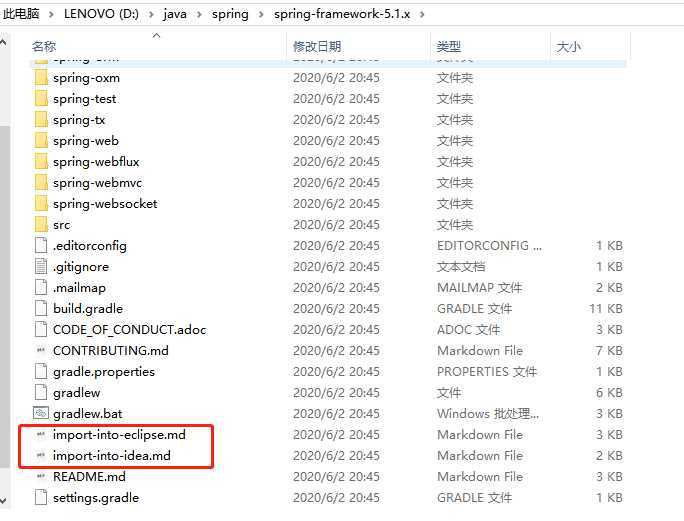Select the file name CODE_OF_CONDUCT.adoc
The width and height of the screenshot is (684, 521).
click(130, 329)
